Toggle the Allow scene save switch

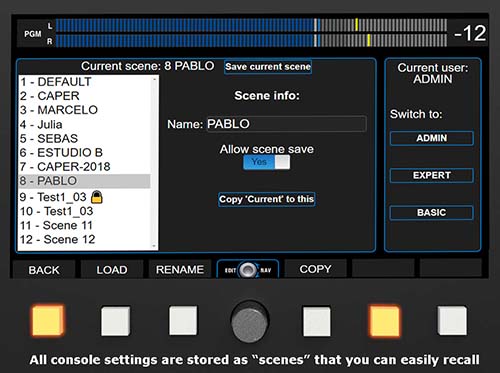tap(267, 162)
